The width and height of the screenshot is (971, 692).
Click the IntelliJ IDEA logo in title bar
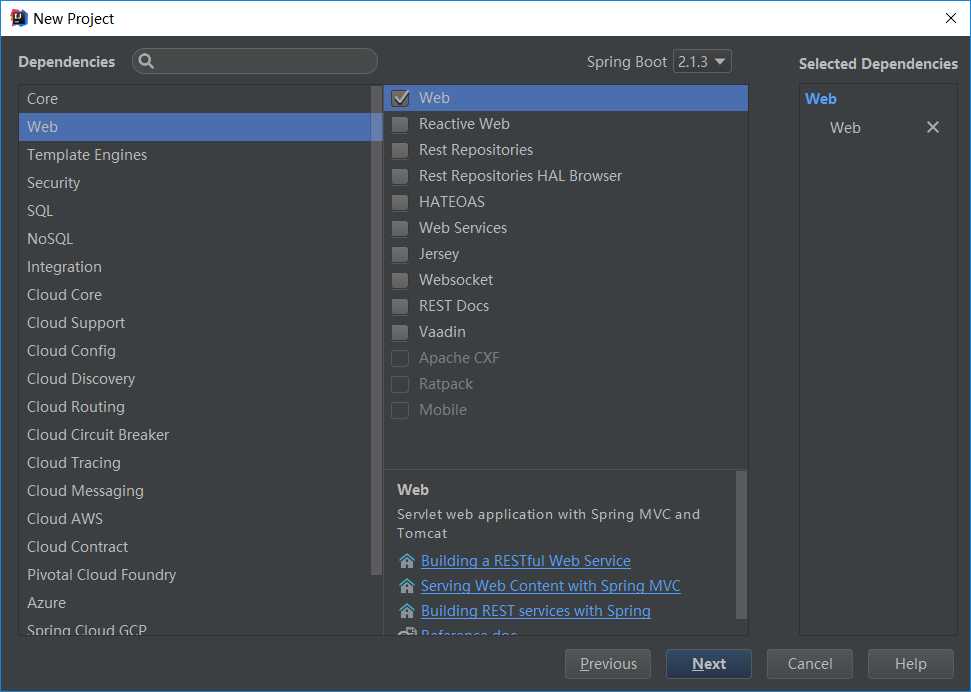click(19, 18)
